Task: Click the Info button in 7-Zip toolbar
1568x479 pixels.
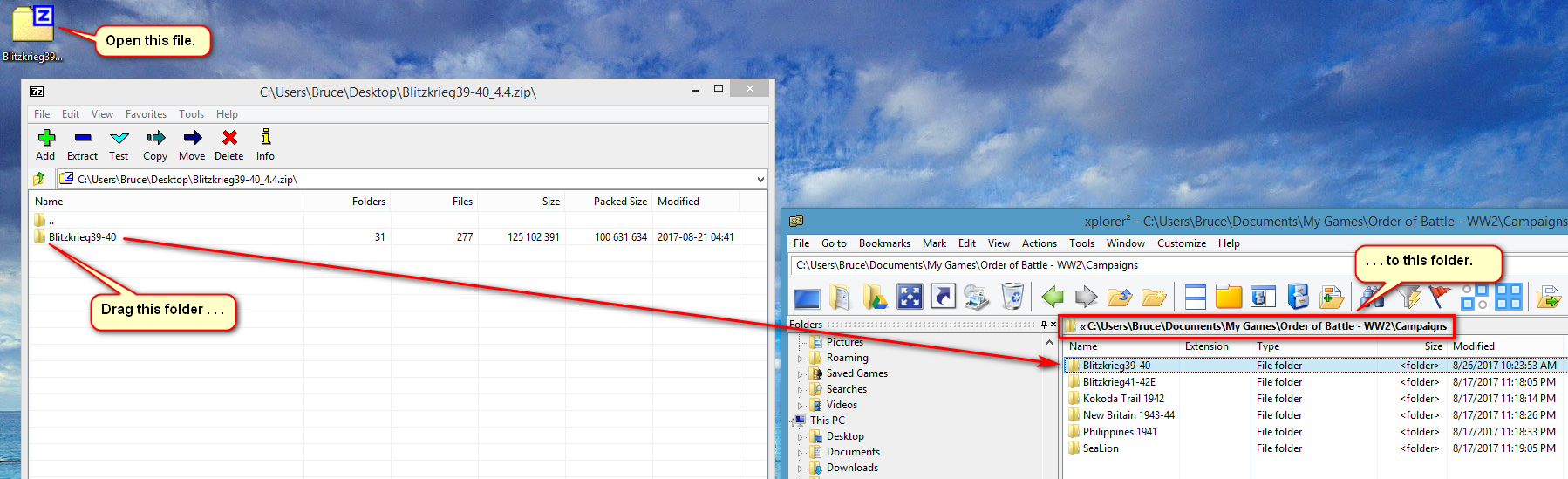Action: [265, 145]
